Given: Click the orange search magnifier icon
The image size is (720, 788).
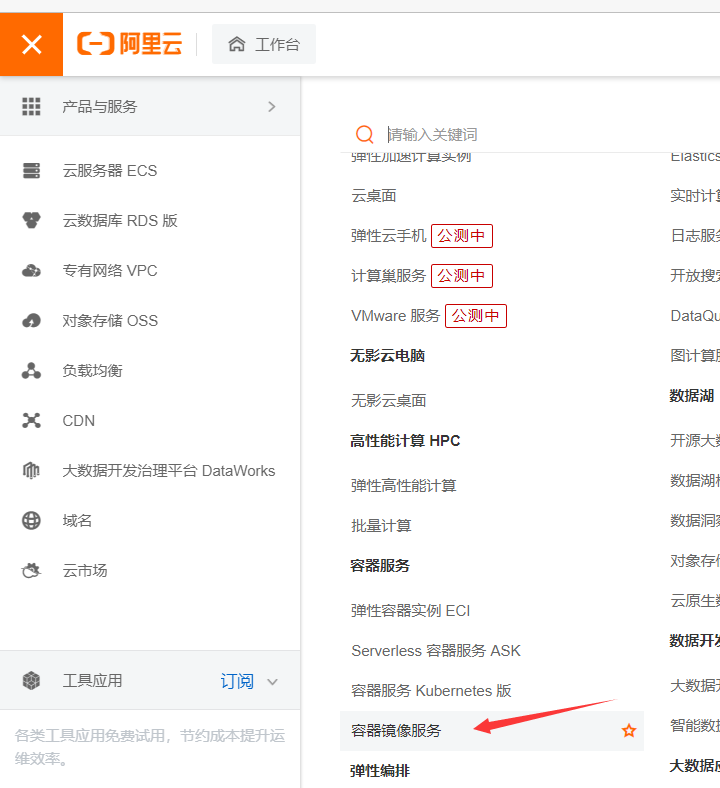Looking at the screenshot, I should (x=365, y=134).
